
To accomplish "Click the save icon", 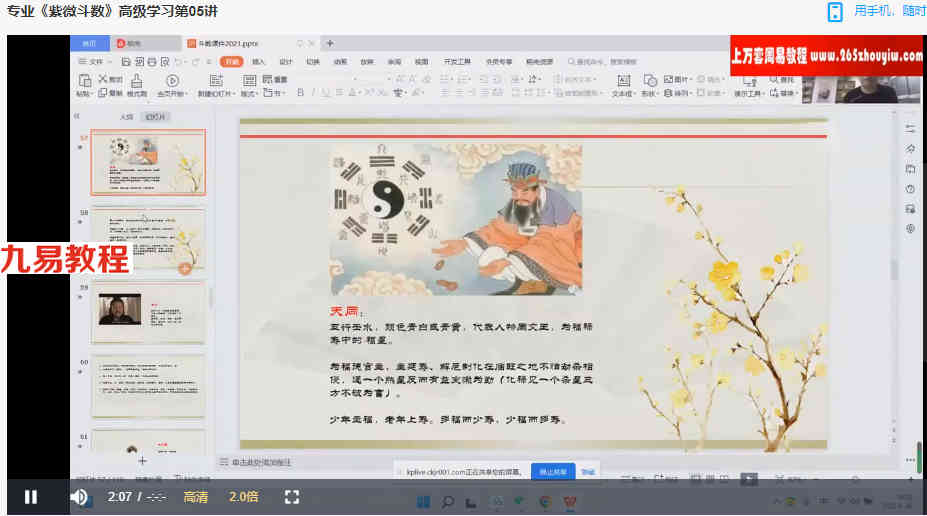I will tap(126, 61).
